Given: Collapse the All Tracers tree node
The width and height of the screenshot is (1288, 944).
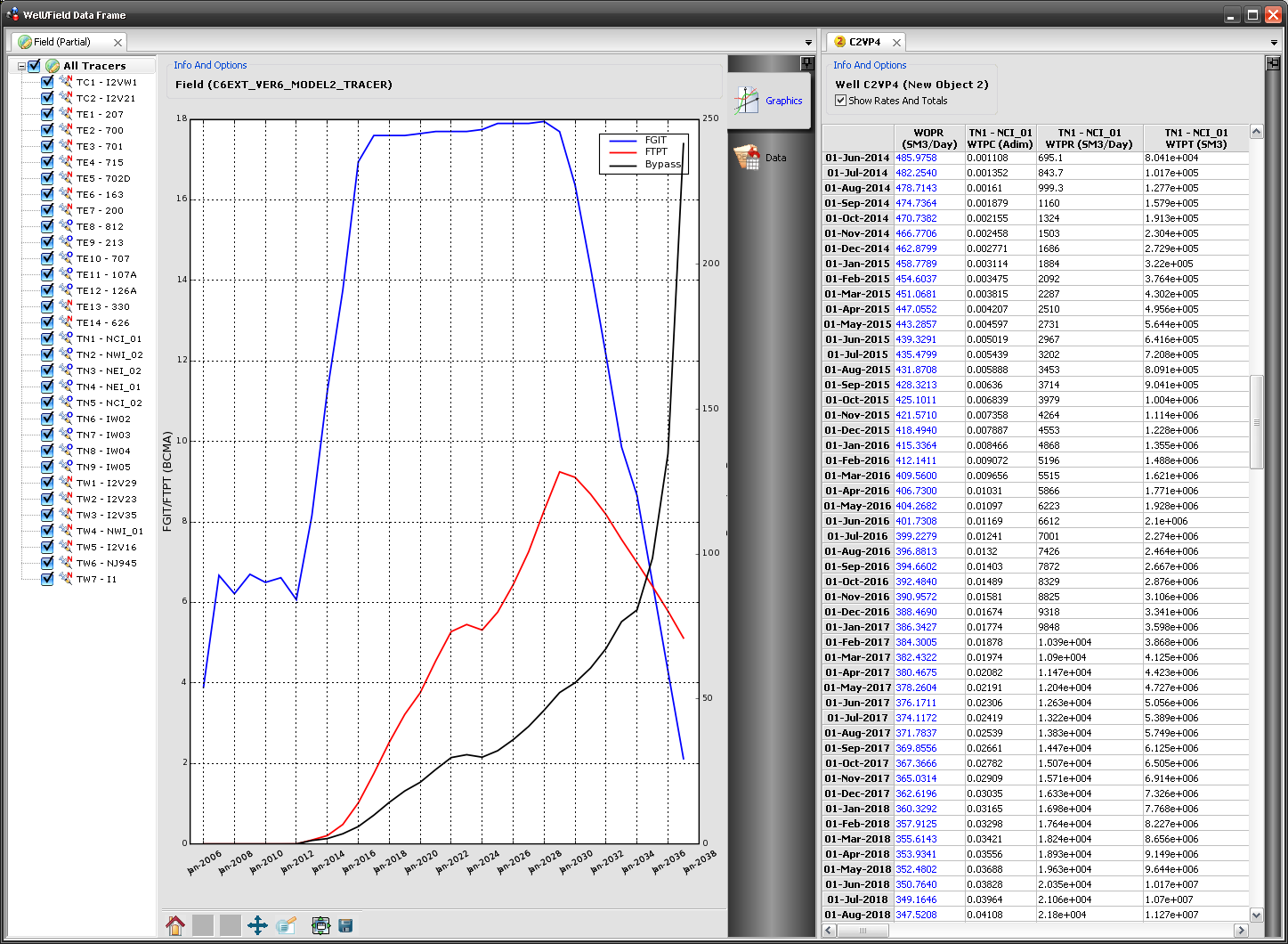Looking at the screenshot, I should [x=22, y=66].
